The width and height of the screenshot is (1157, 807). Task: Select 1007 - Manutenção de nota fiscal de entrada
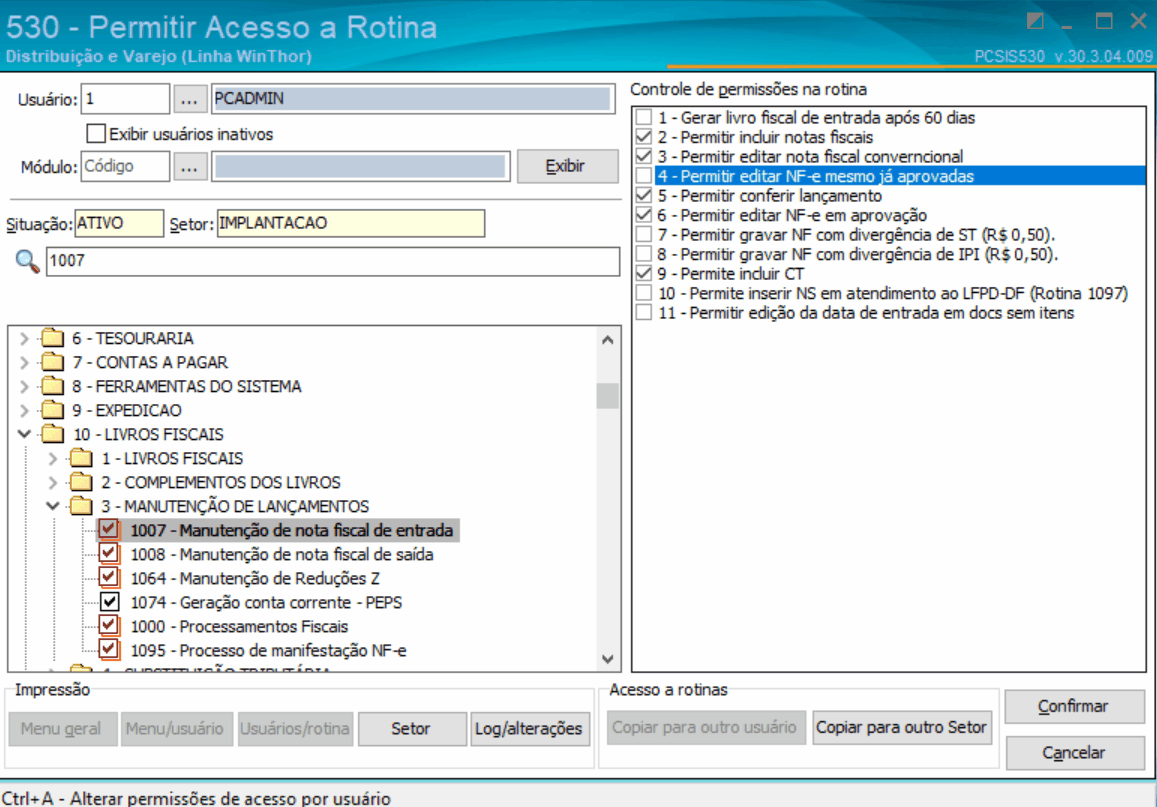pyautogui.click(x=292, y=530)
